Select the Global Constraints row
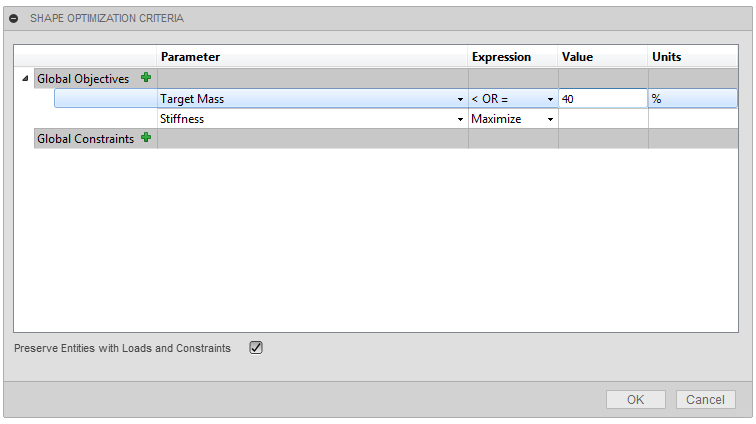The image size is (756, 424). pyautogui.click(x=85, y=139)
